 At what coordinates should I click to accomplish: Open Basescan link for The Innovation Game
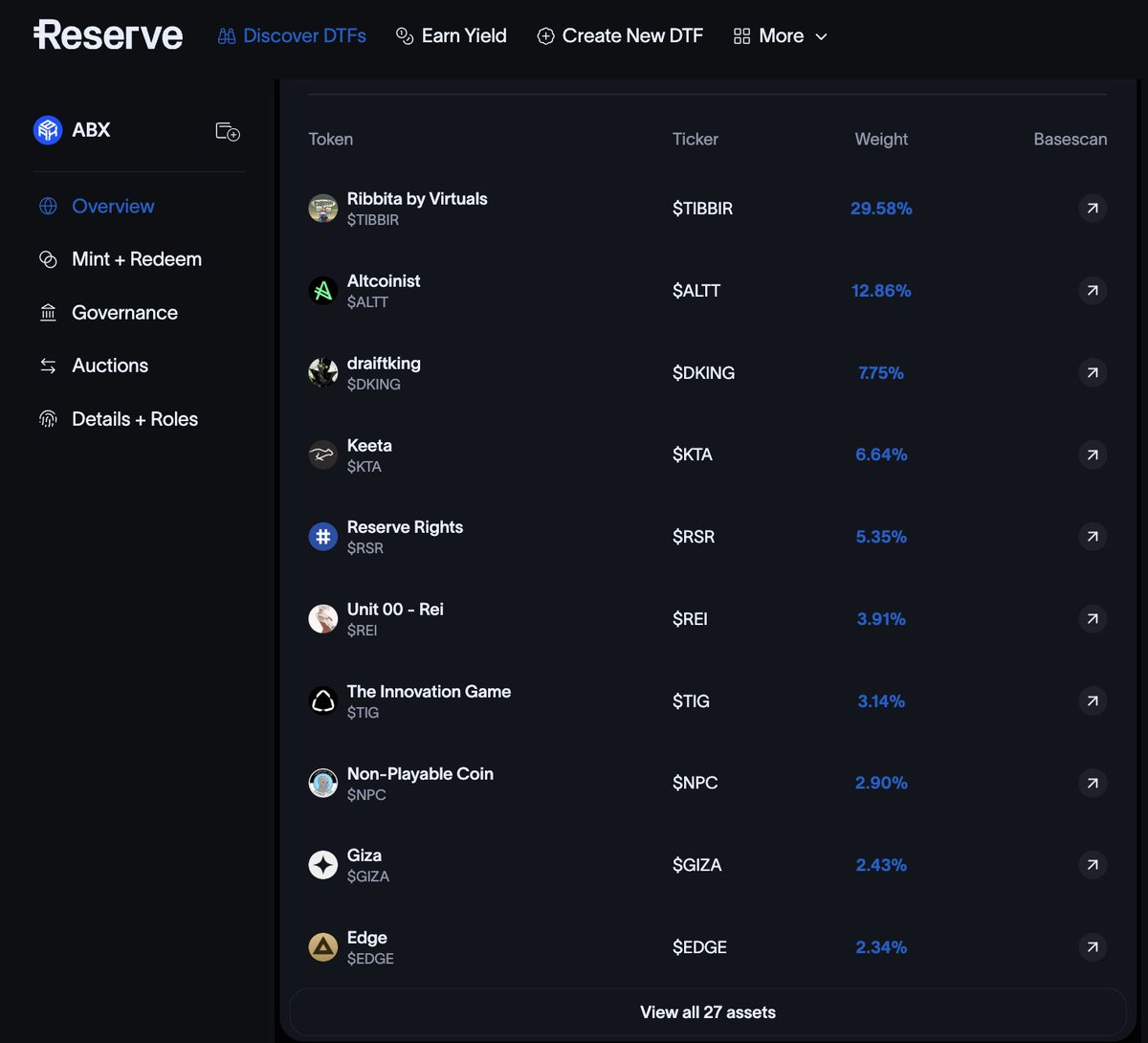coord(1093,701)
